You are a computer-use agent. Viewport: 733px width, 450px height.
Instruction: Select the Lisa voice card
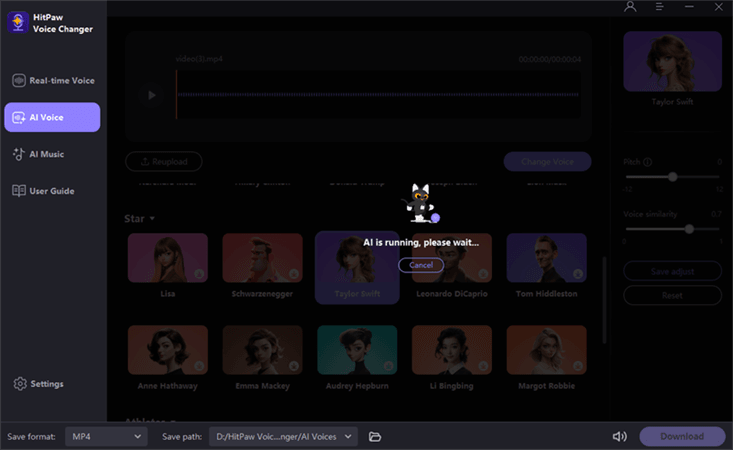click(168, 266)
